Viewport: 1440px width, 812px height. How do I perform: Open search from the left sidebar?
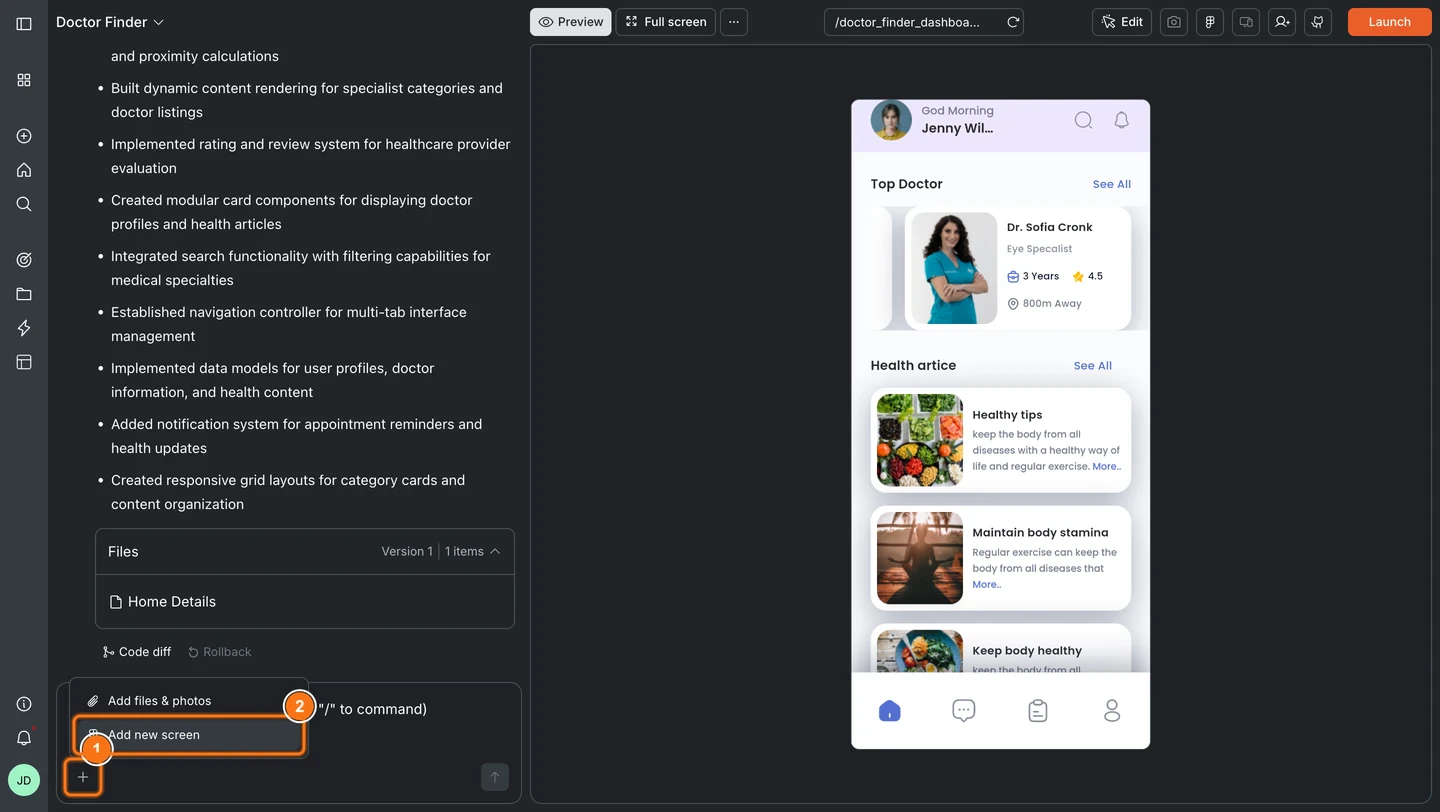pyautogui.click(x=23, y=203)
